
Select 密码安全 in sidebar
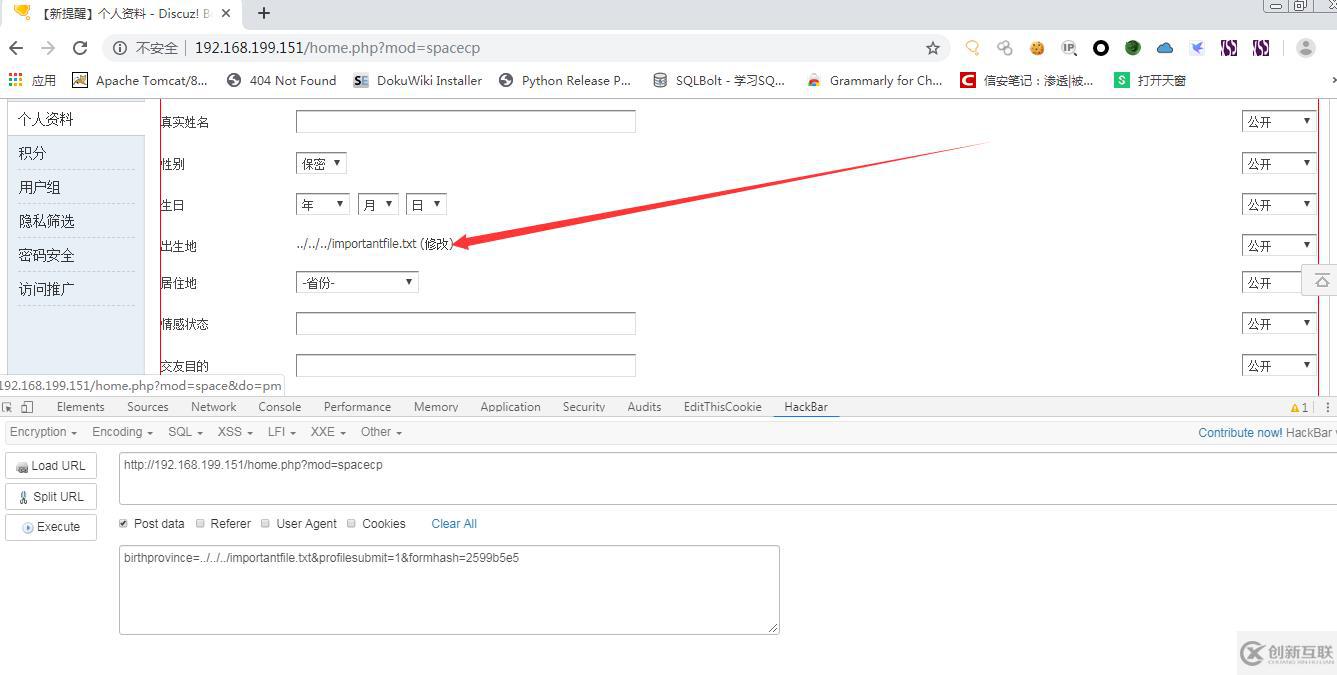46,255
